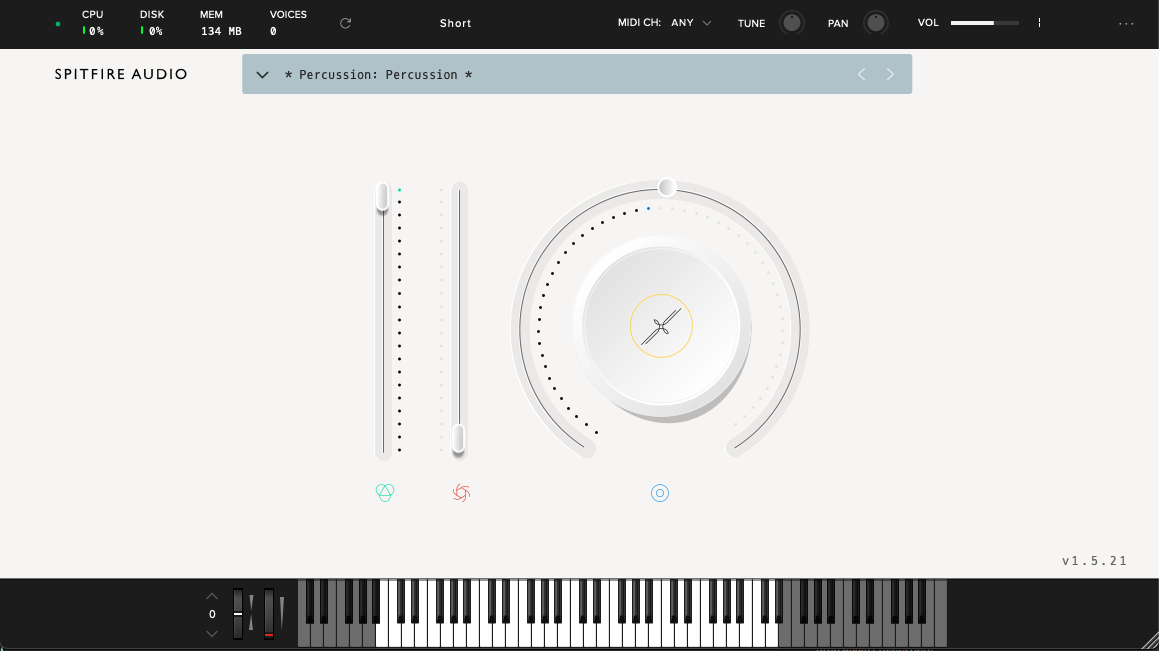Click the blue reverb circle icon

[x=660, y=492]
